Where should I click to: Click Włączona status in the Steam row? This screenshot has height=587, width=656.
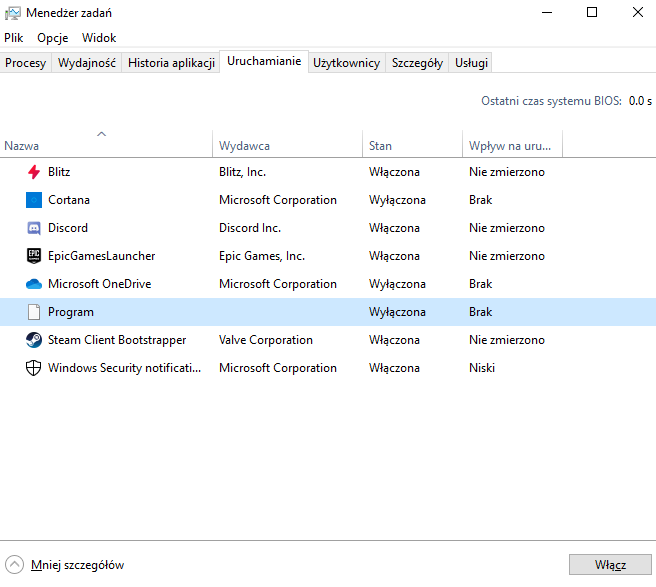394,340
